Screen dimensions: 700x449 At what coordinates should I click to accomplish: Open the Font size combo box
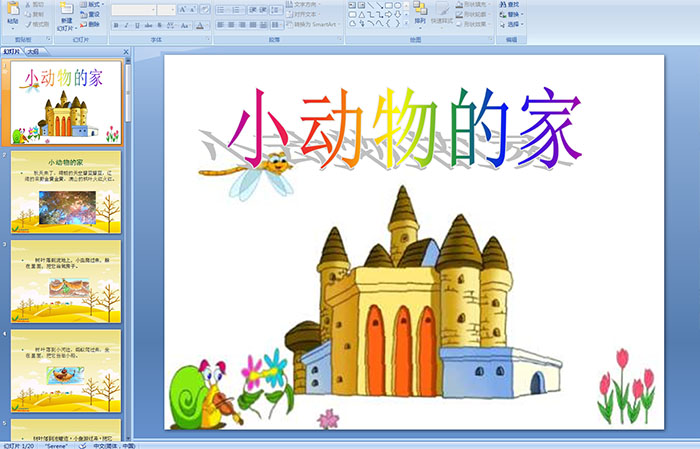167,10
